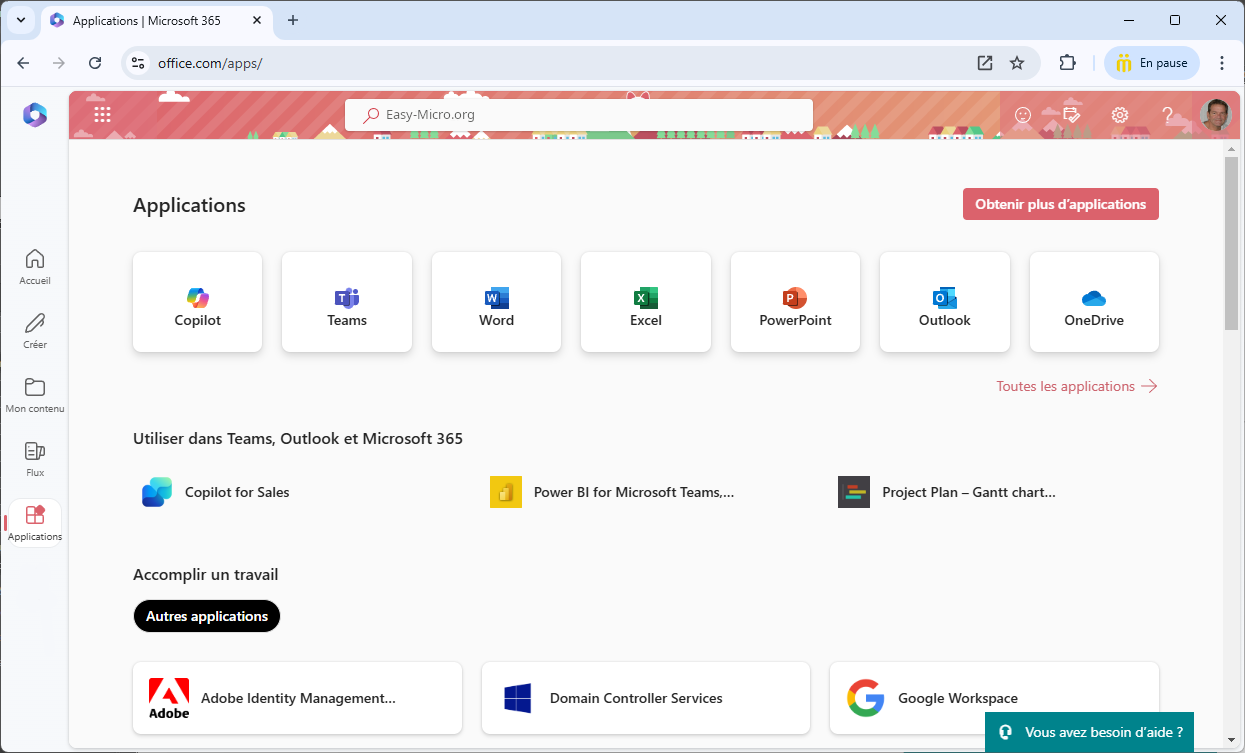1245x753 pixels.
Task: Open a new browser tab
Action: pos(293,20)
